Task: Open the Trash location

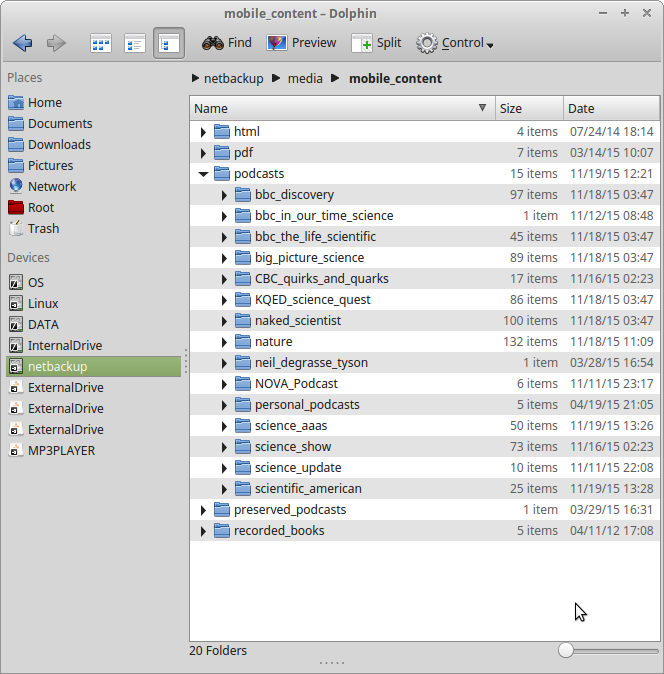Action: (43, 228)
